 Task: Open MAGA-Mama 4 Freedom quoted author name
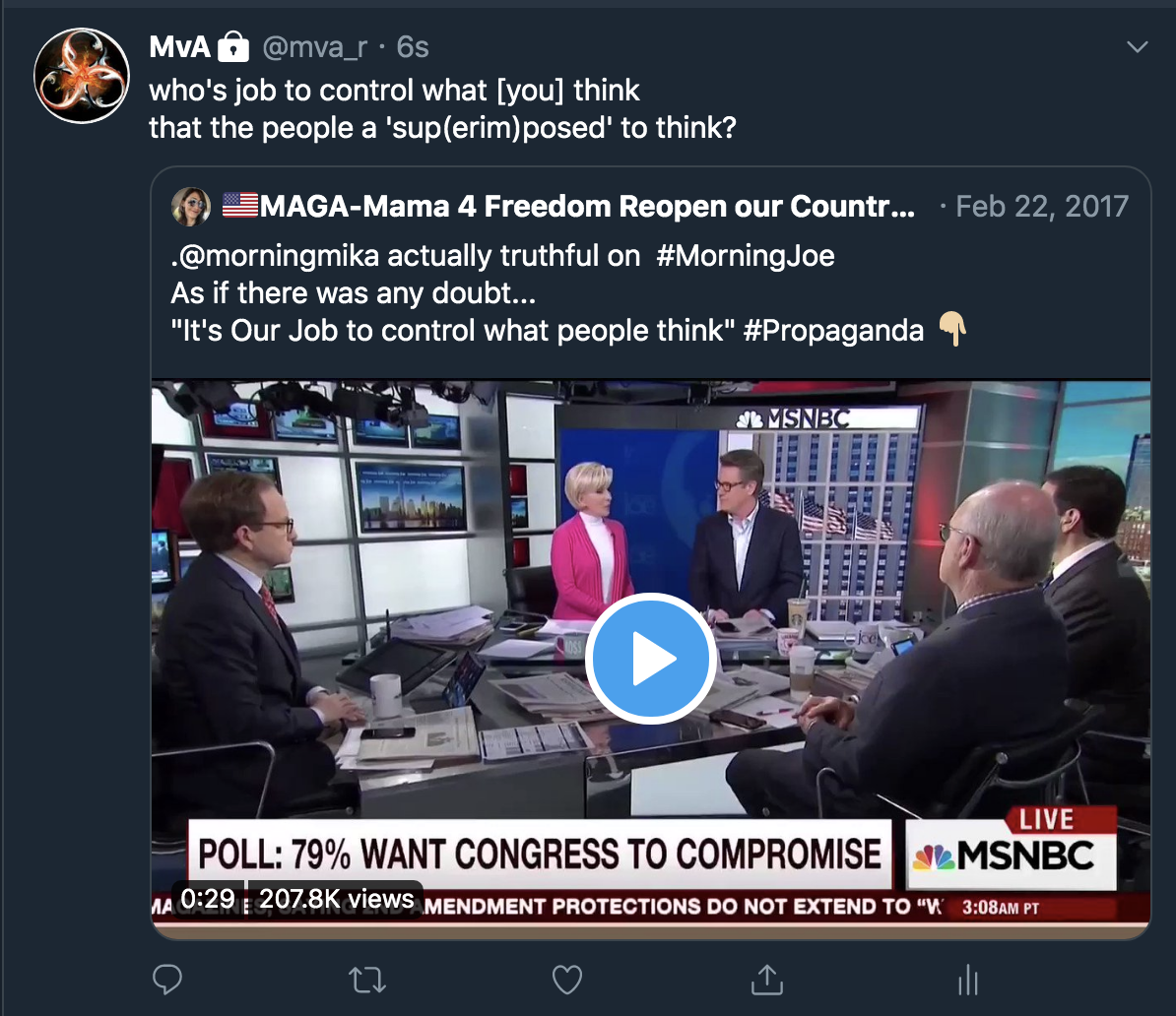586,206
